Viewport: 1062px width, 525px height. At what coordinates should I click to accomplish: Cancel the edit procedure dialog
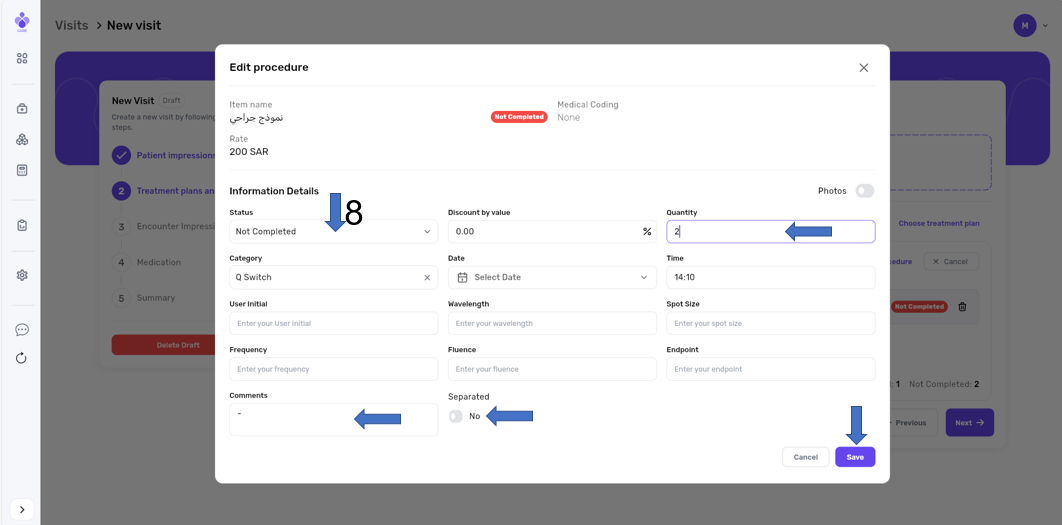805,457
